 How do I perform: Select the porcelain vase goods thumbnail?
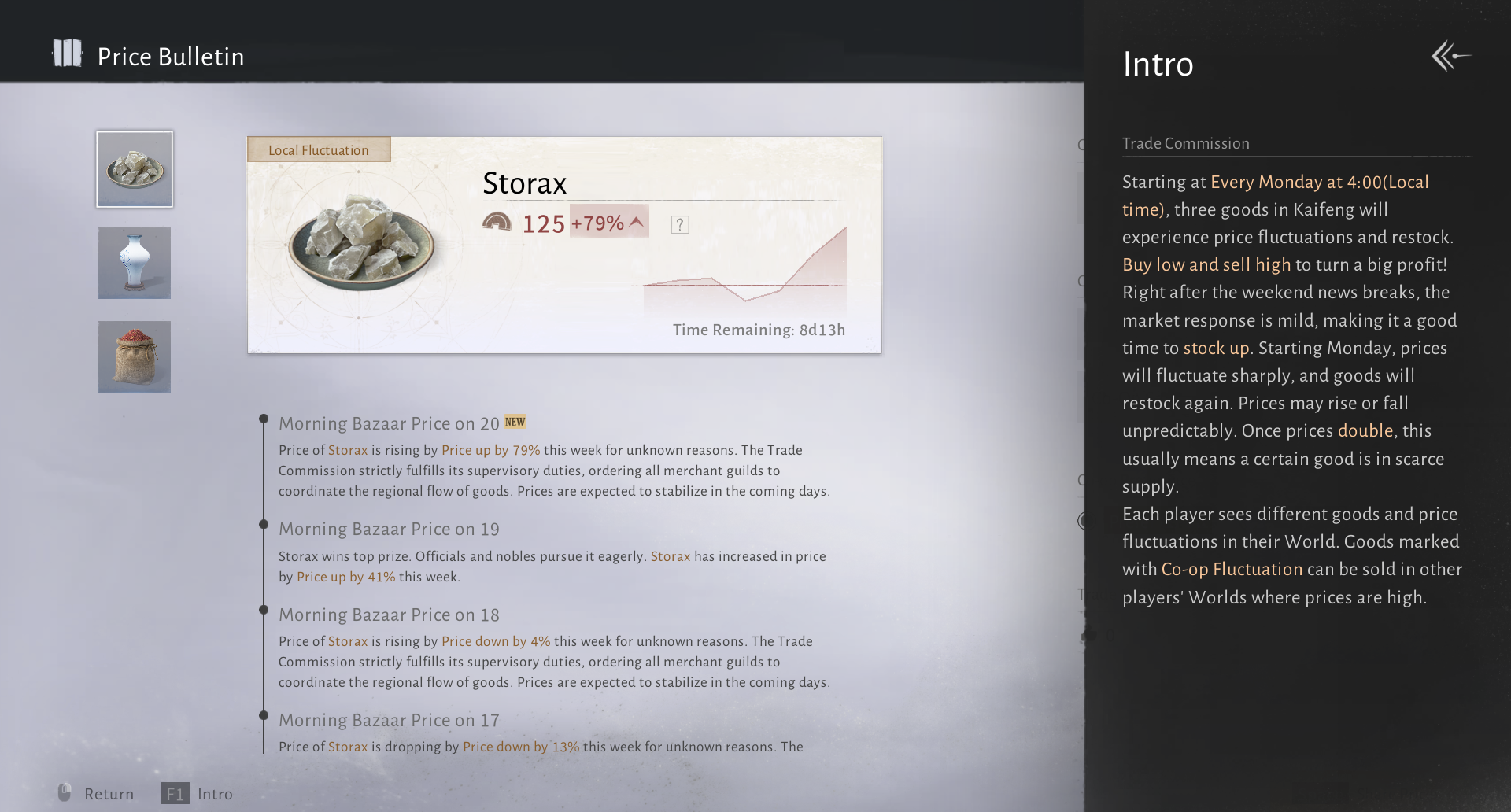(135, 263)
